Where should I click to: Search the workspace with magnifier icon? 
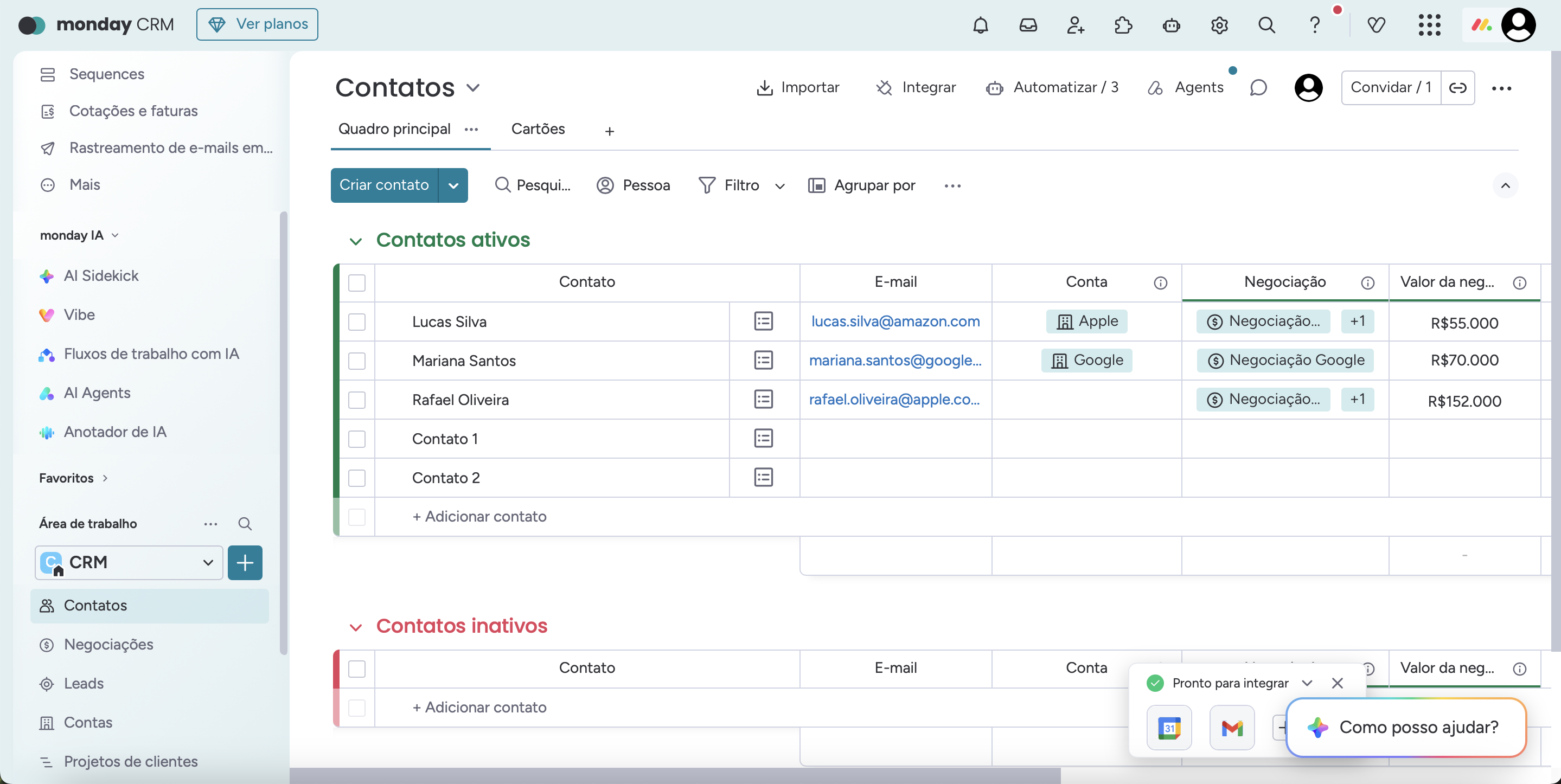(x=245, y=523)
